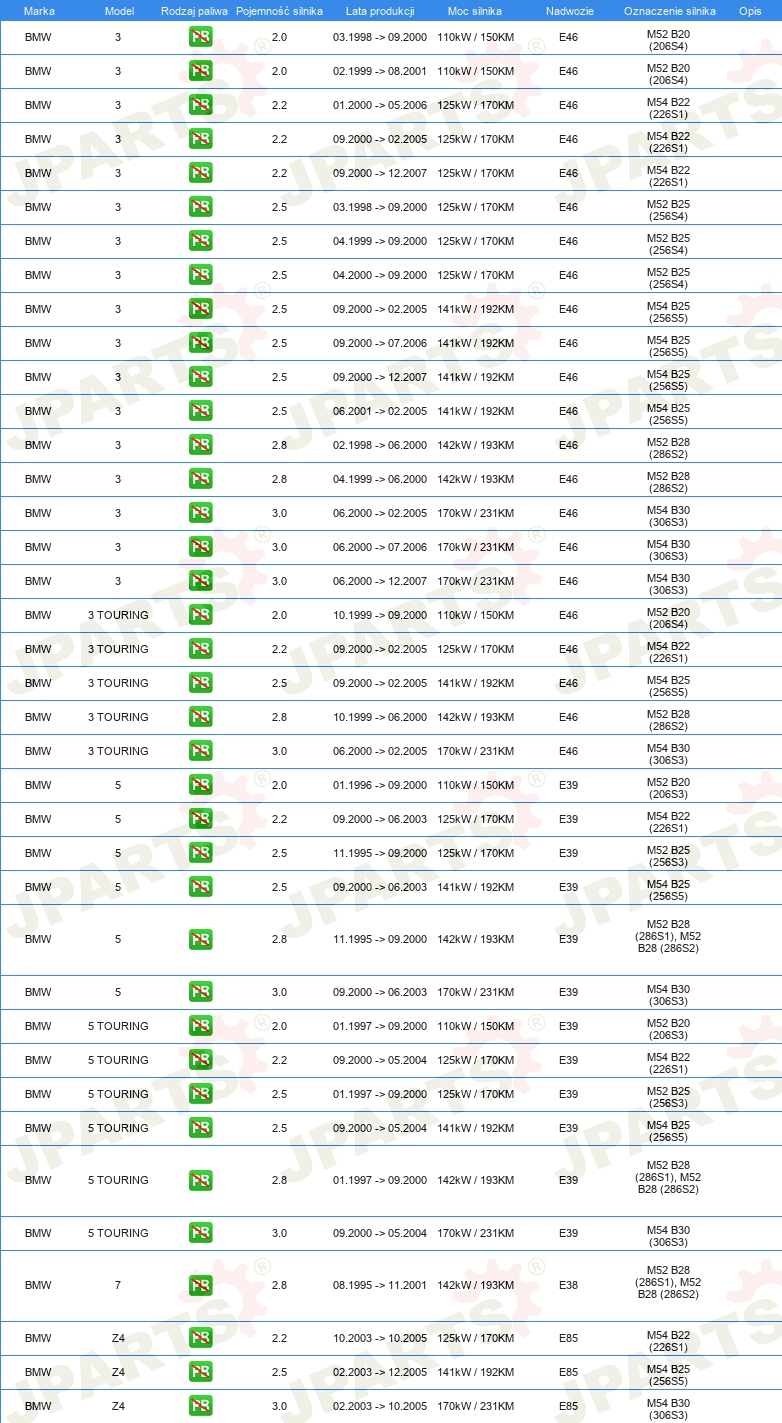The height and width of the screenshot is (1423, 782).
Task: Click the Lata produkcji column header
Action: pos(378,10)
